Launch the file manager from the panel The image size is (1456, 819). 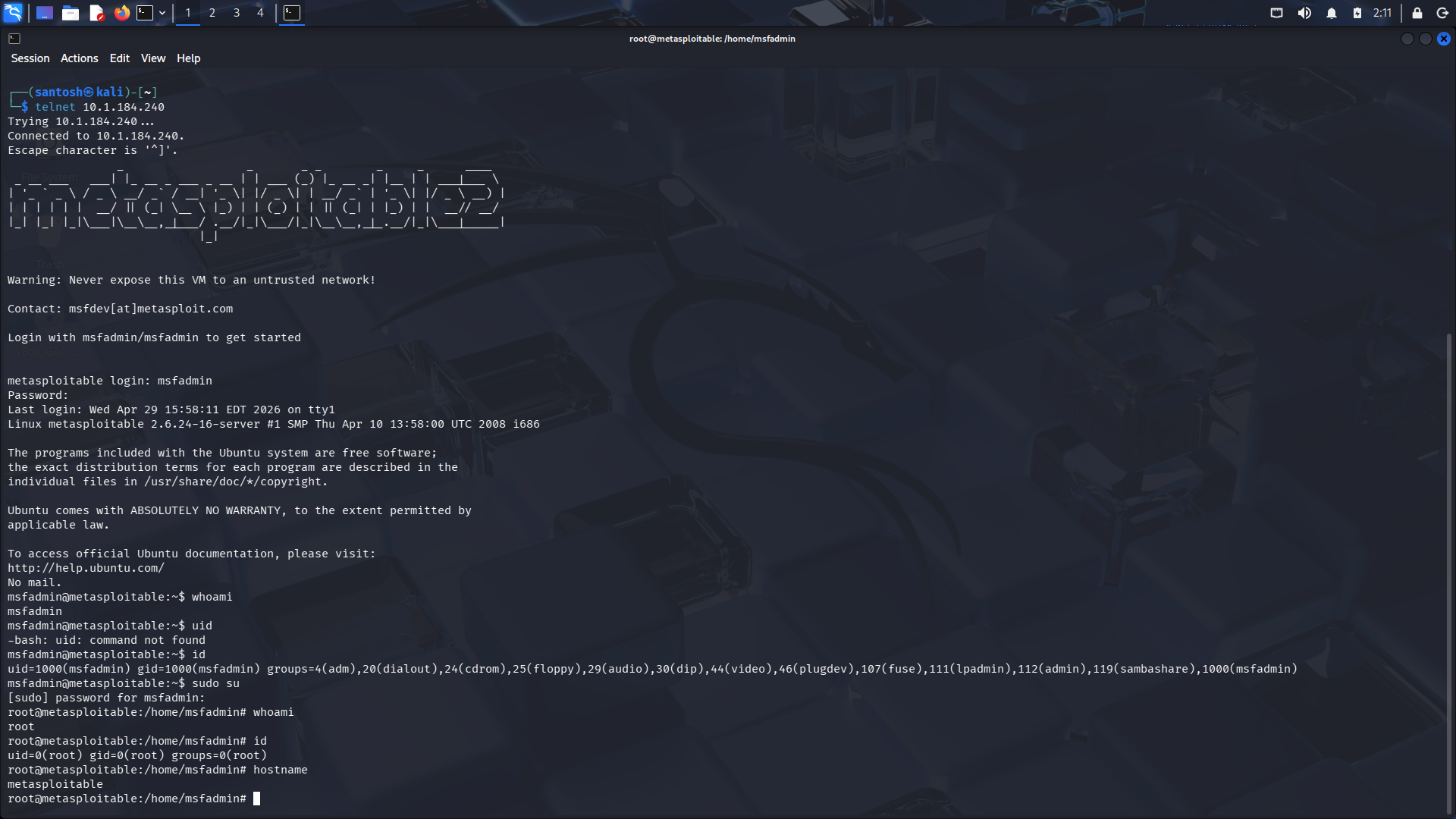[x=71, y=13]
